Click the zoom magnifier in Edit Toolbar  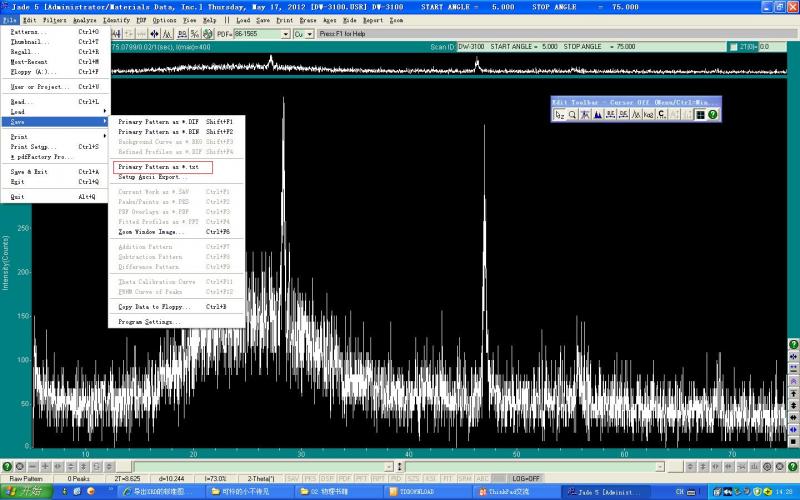click(x=573, y=115)
